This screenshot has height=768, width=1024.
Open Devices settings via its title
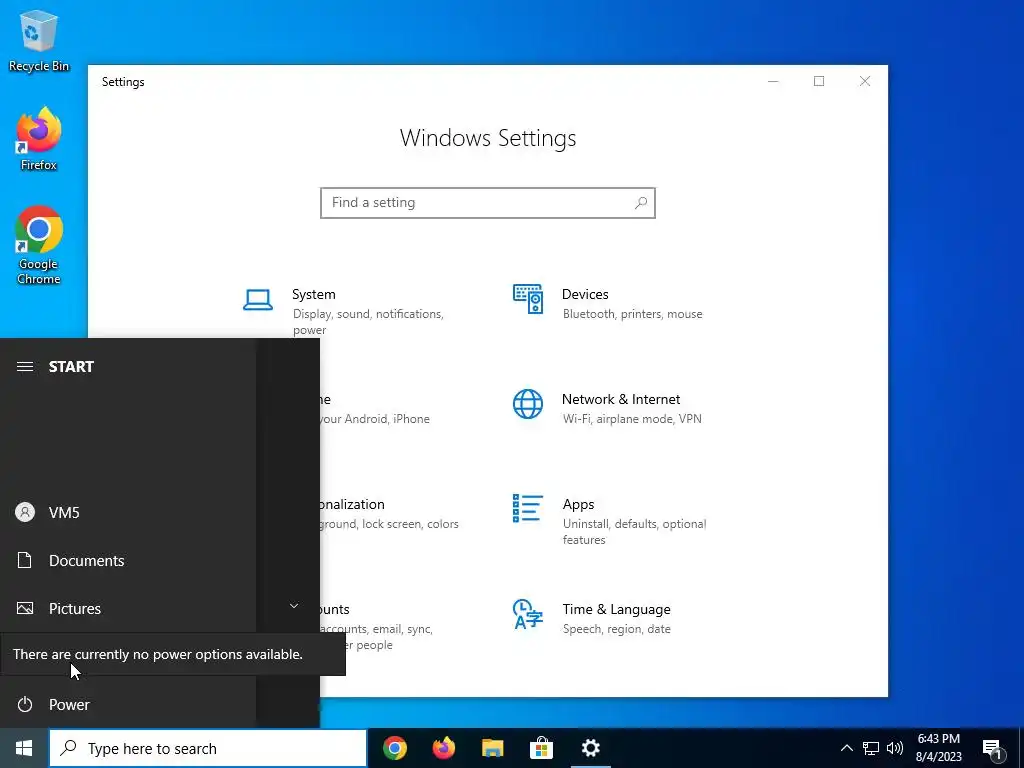click(585, 295)
